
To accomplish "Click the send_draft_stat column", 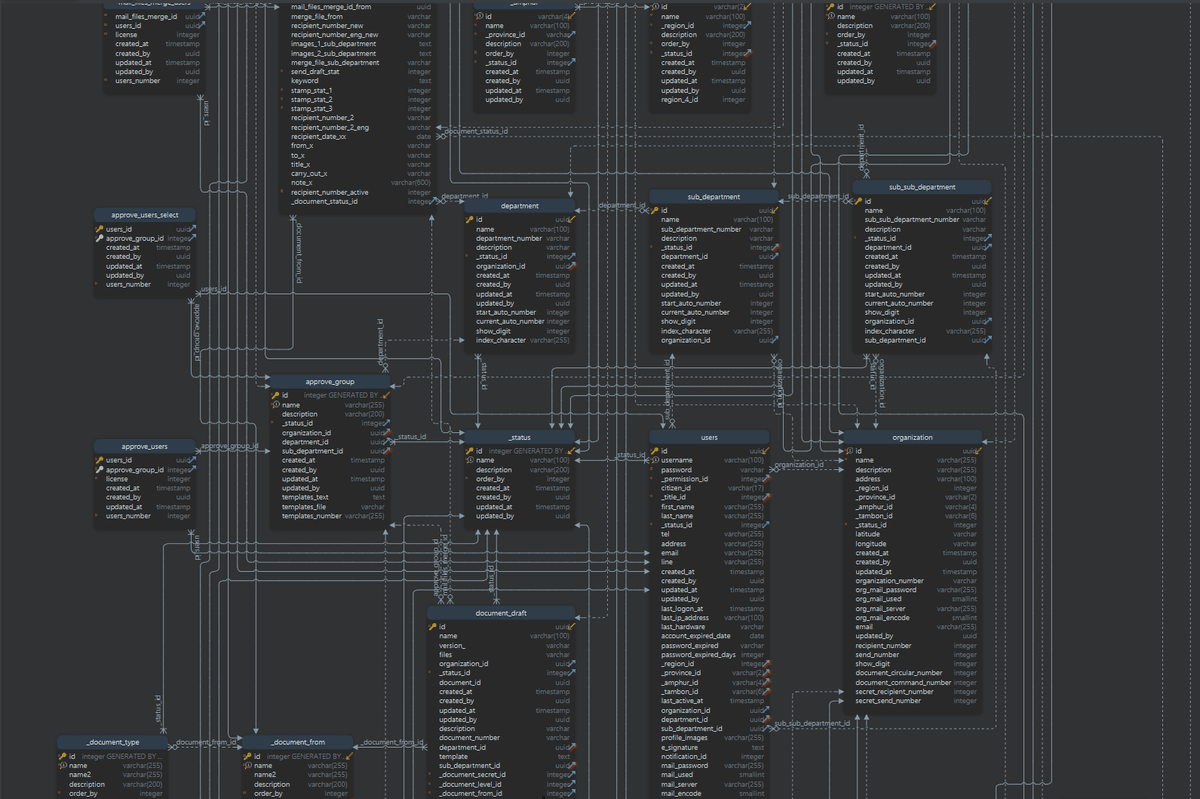I will click(x=358, y=72).
